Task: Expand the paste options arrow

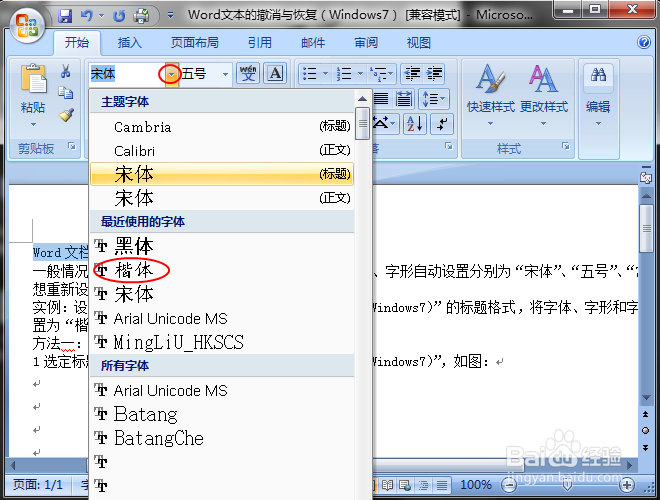Action: 33,125
